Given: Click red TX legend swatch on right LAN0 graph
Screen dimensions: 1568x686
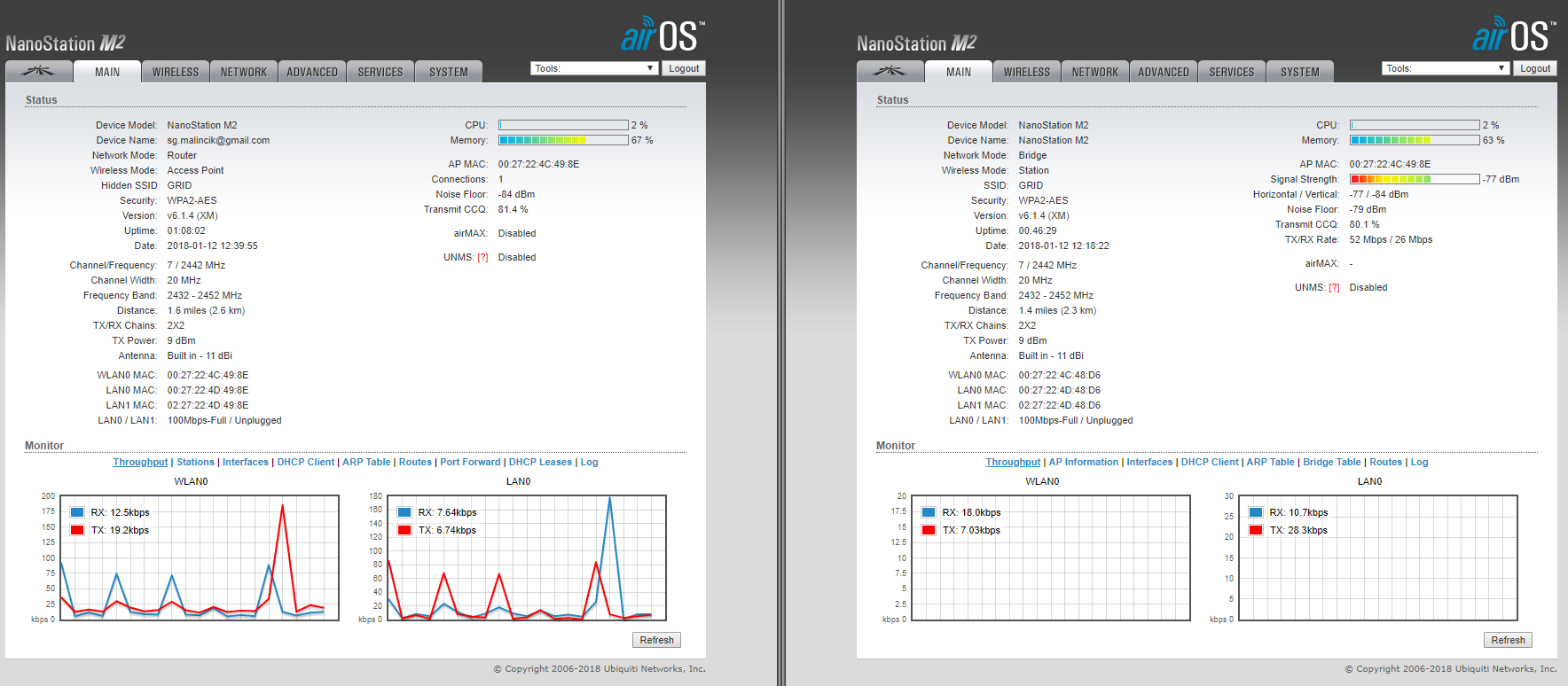Looking at the screenshot, I should point(1256,530).
